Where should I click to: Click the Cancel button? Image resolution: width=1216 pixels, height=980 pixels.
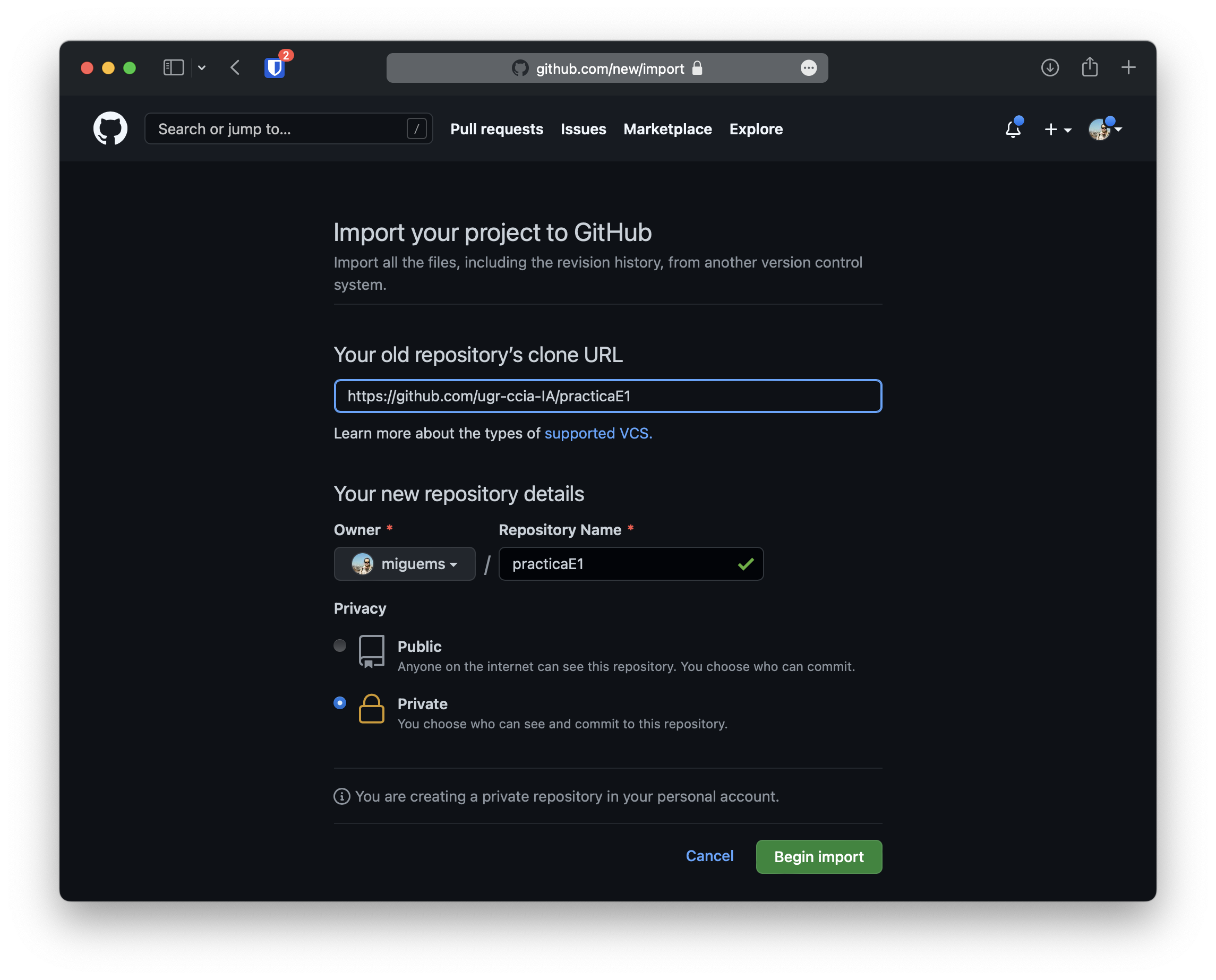[710, 856]
